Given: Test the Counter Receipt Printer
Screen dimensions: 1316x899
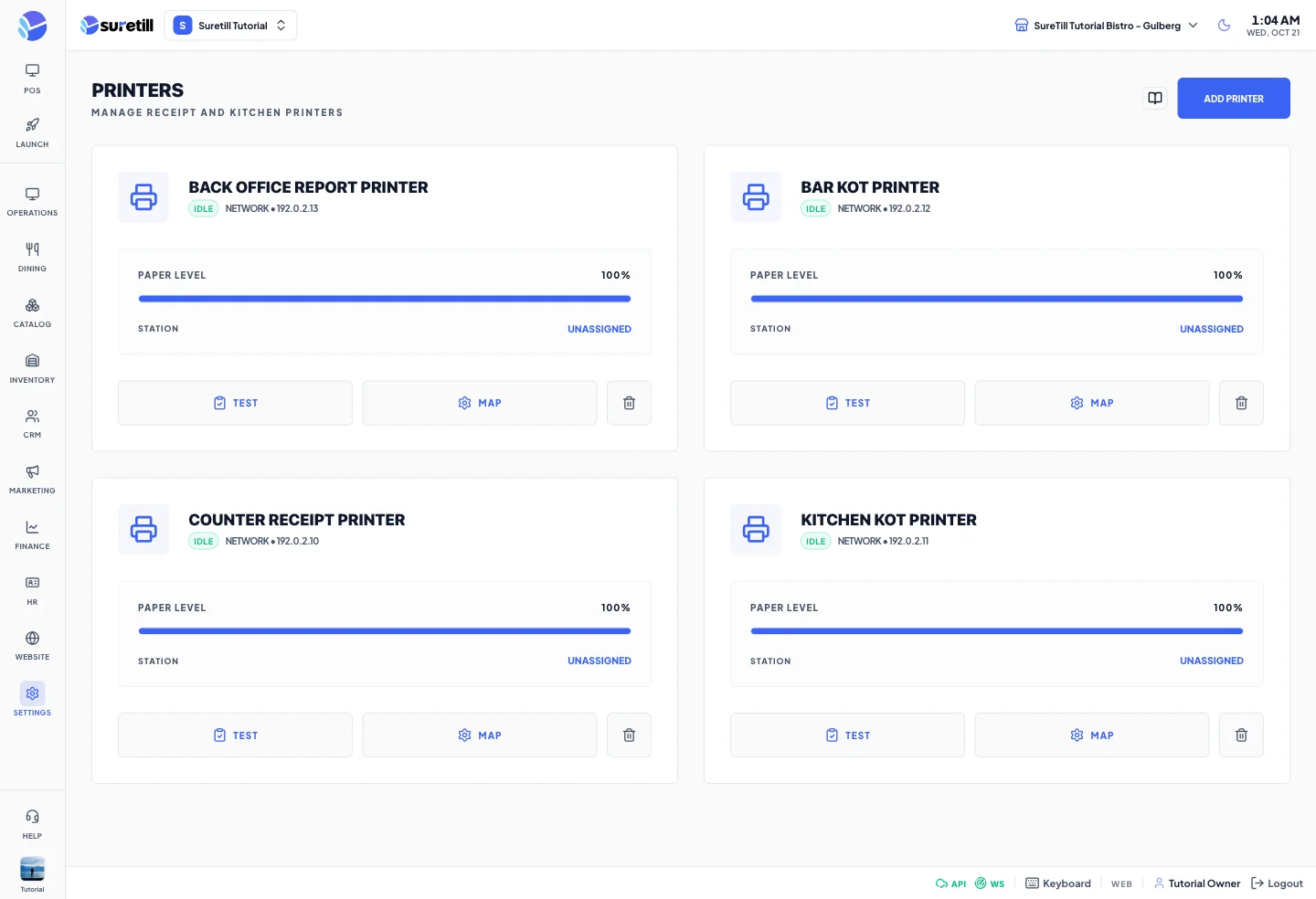Looking at the screenshot, I should (x=235, y=735).
